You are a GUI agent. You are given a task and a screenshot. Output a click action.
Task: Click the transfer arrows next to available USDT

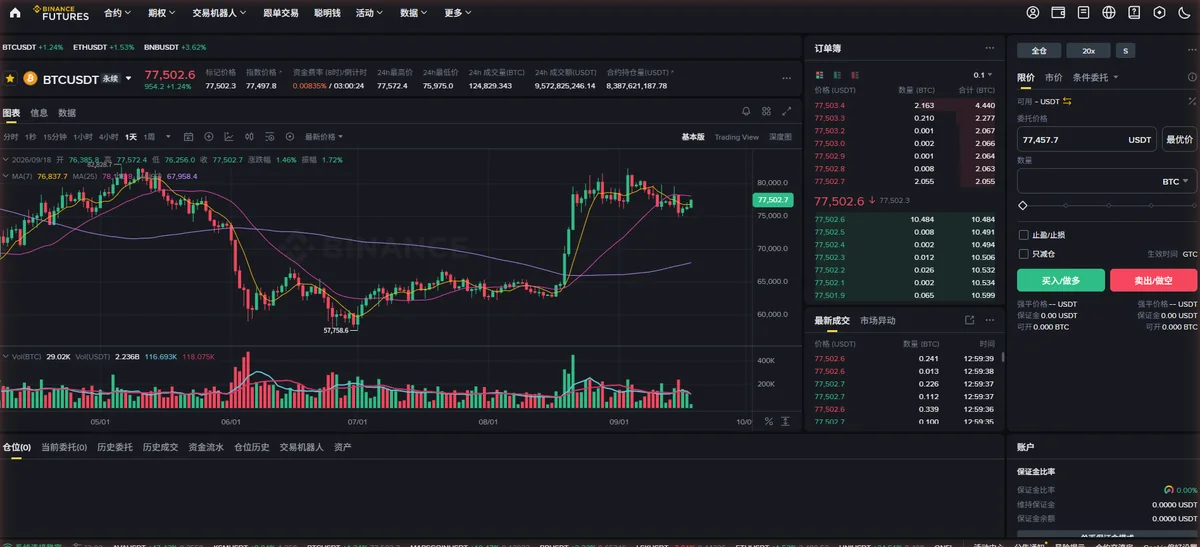1067,101
